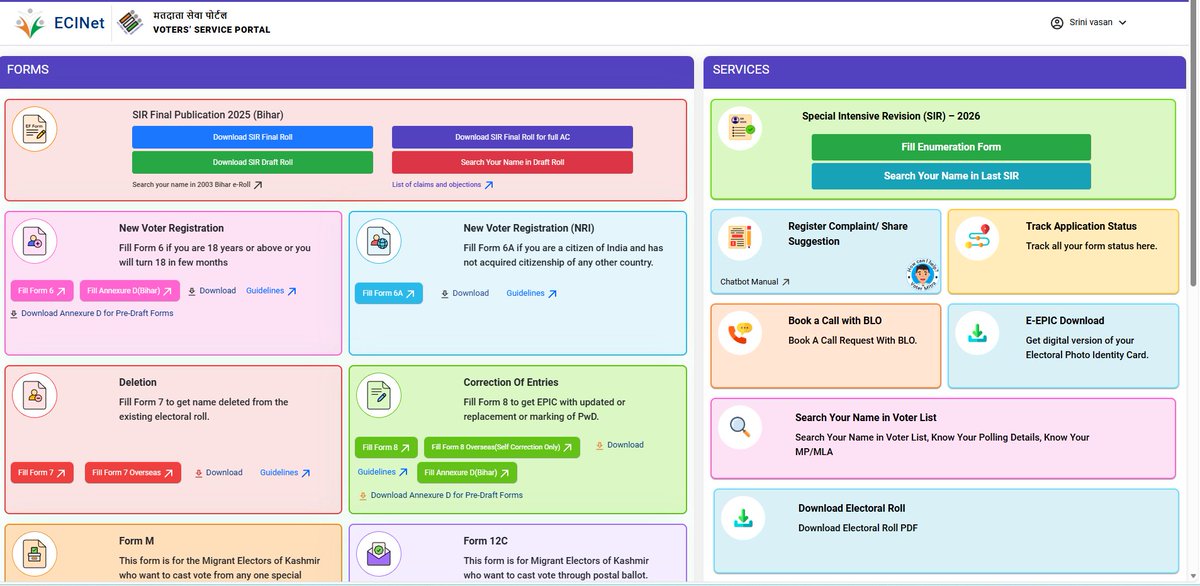Download the Form 6A file
This screenshot has width=1200, height=586.
click(x=465, y=293)
